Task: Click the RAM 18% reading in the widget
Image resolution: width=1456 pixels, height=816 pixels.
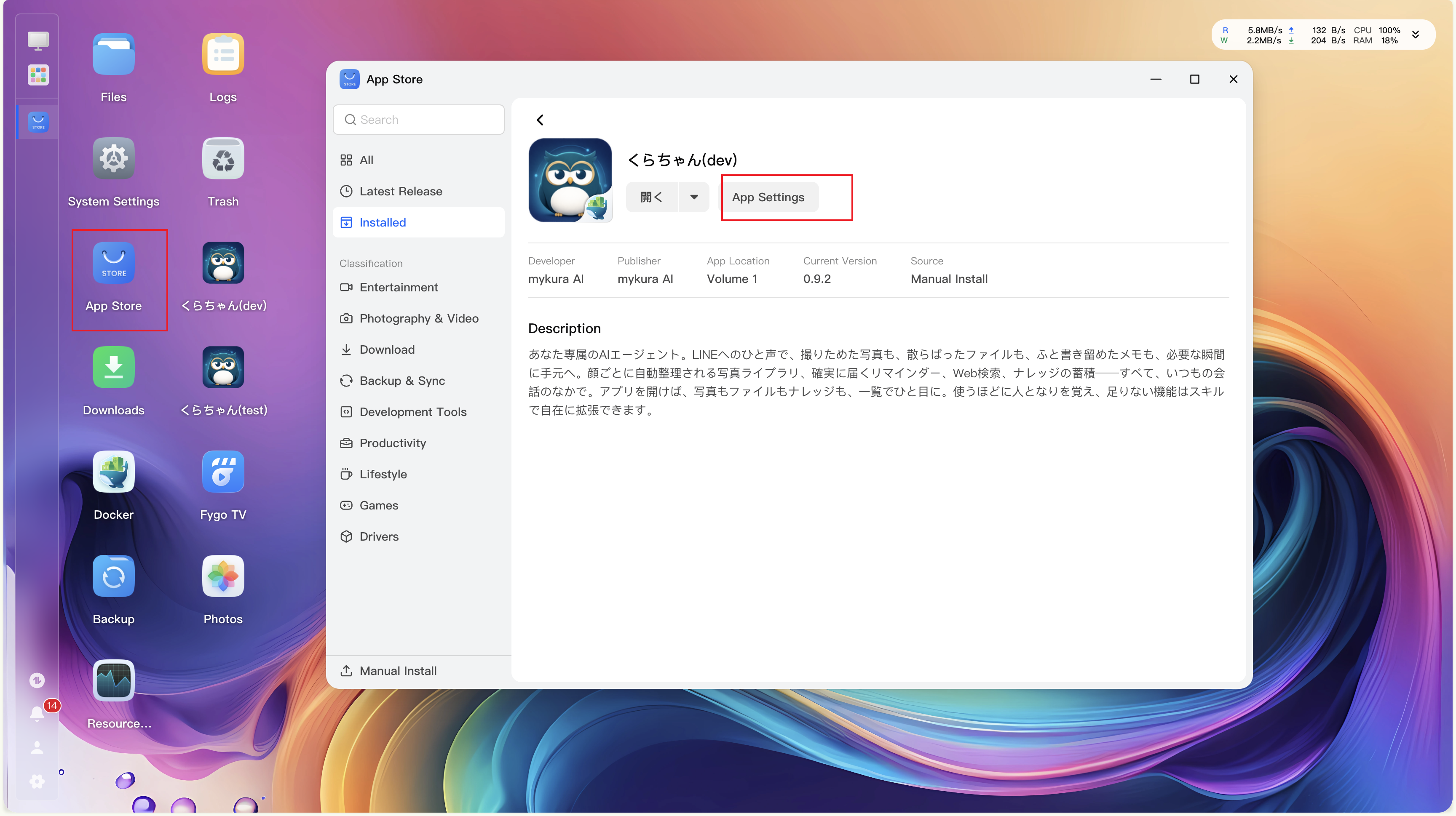Action: pos(1376,41)
